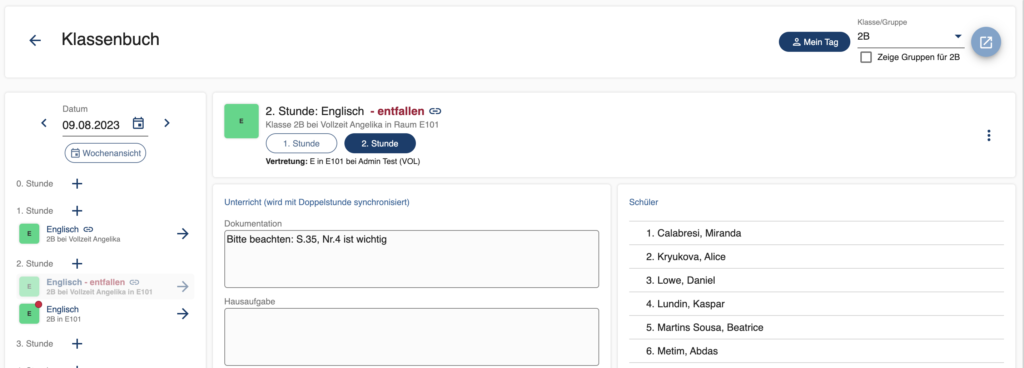Image resolution: width=1024 pixels, height=368 pixels.
Task: Add entry to 2. Stunde
Action: point(77,264)
